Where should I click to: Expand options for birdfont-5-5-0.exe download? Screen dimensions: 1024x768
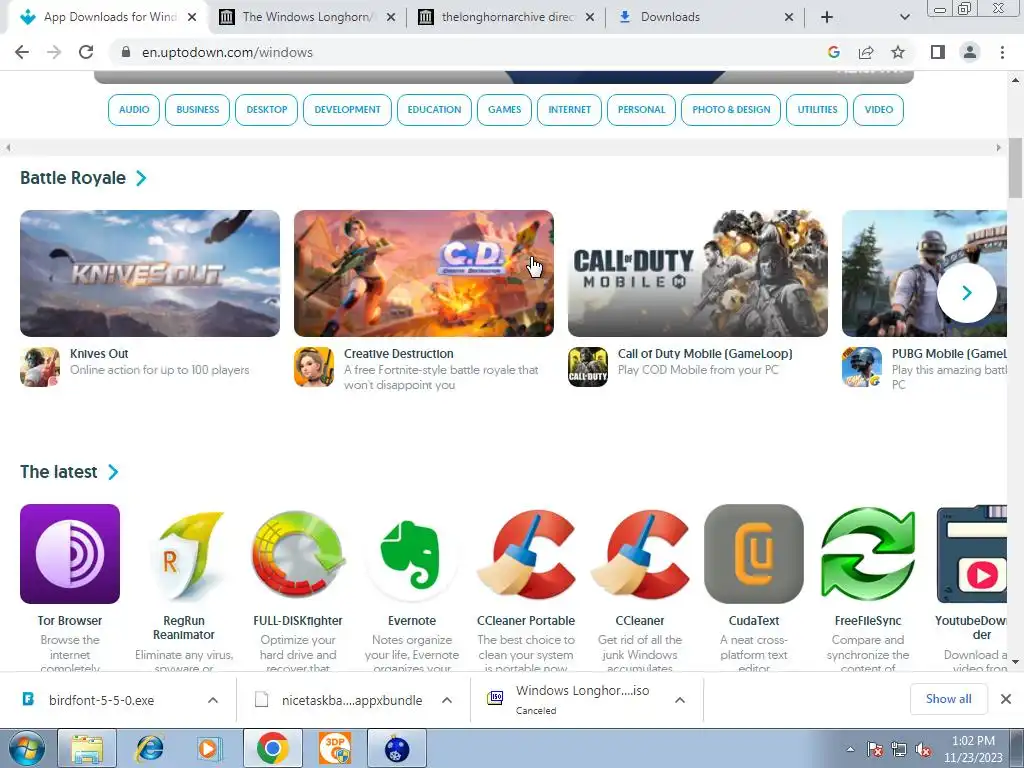coord(213,700)
